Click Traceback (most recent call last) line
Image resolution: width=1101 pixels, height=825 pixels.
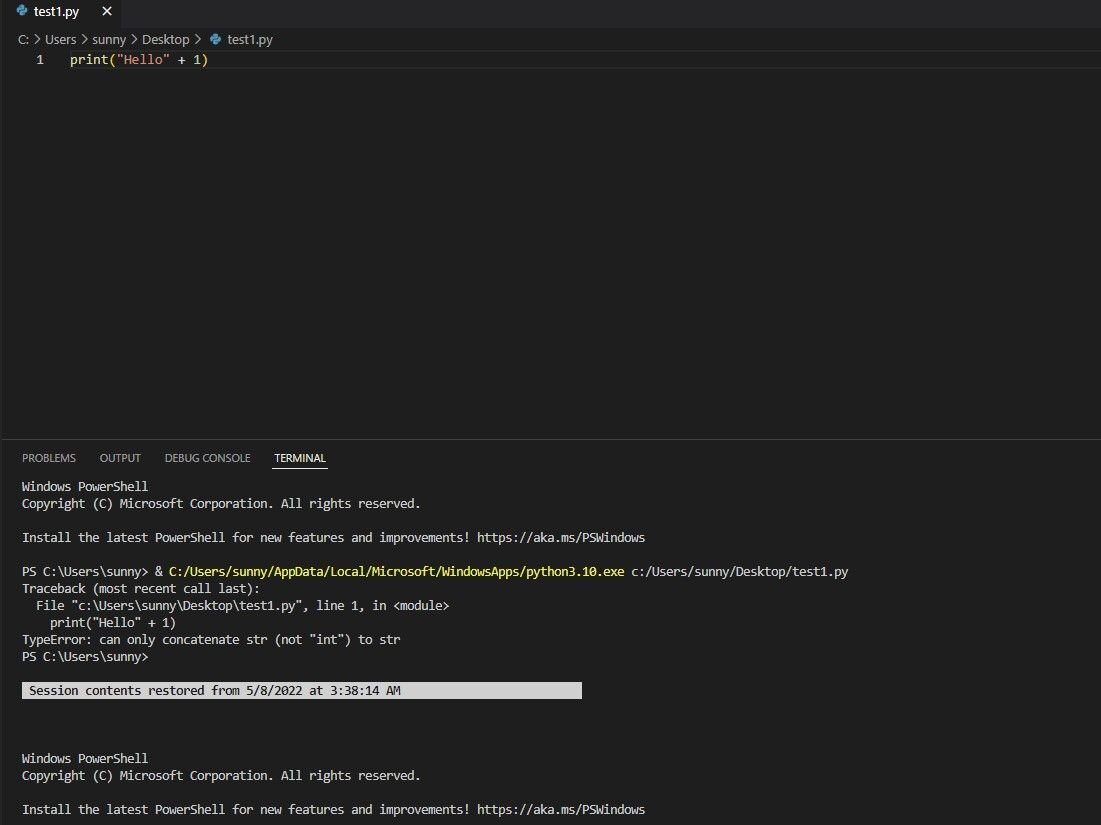[140, 588]
